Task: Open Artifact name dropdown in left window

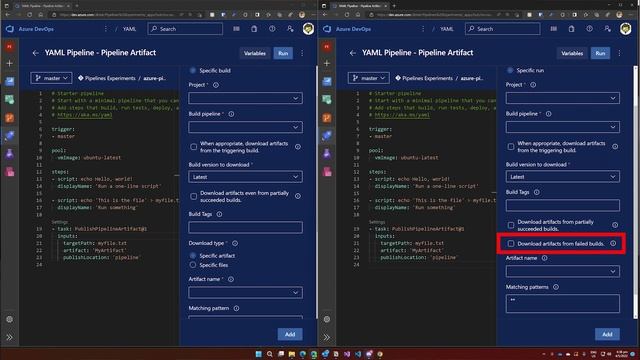Action: pos(245,292)
